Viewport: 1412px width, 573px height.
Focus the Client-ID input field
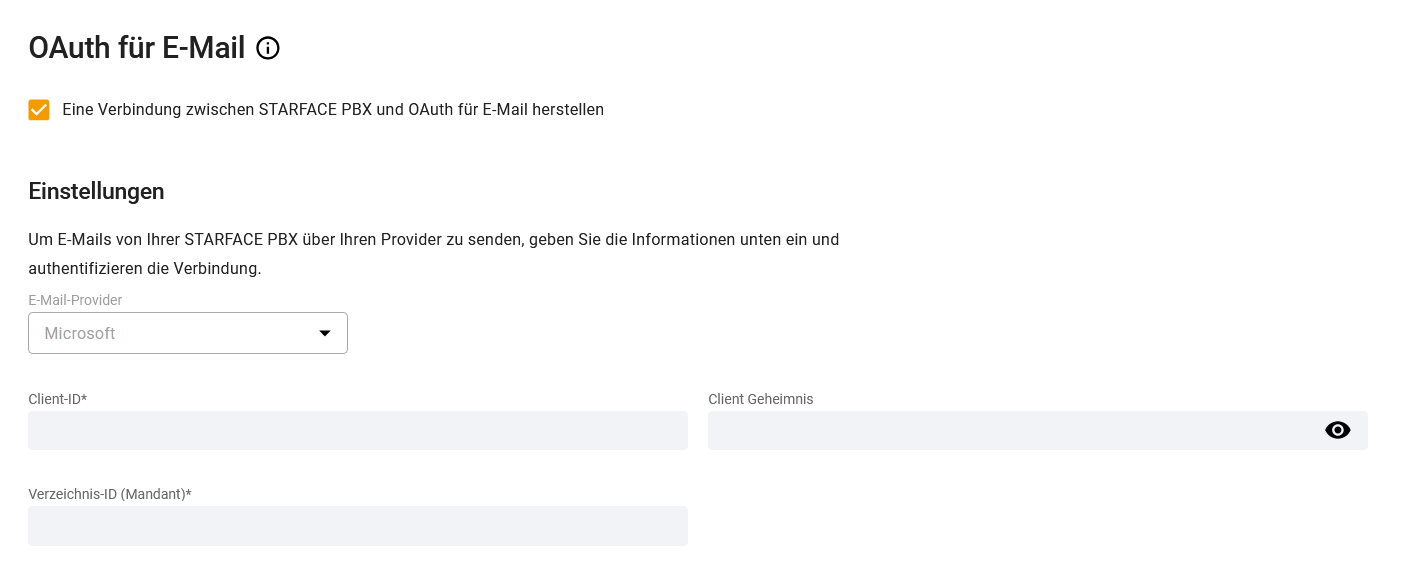pyautogui.click(x=358, y=430)
